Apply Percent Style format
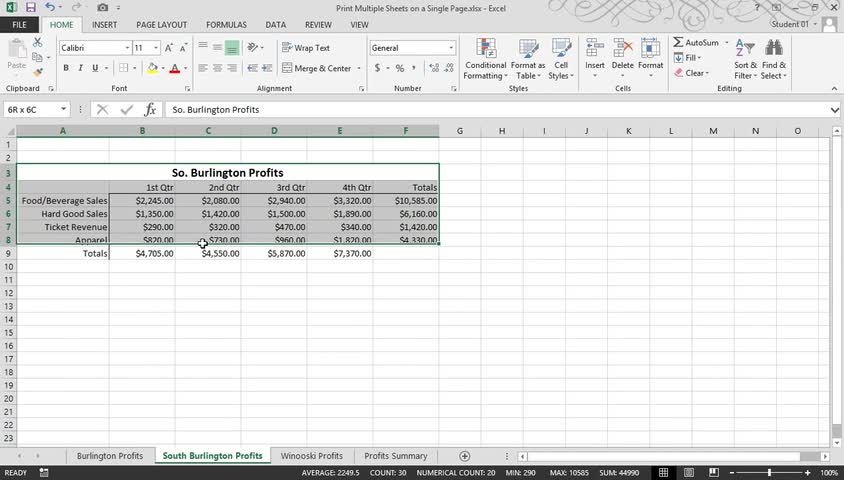 click(399, 68)
